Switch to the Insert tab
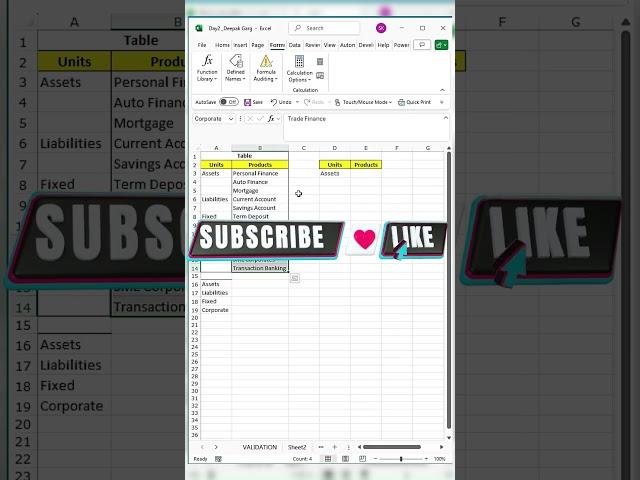The width and height of the screenshot is (640, 480). (240, 45)
